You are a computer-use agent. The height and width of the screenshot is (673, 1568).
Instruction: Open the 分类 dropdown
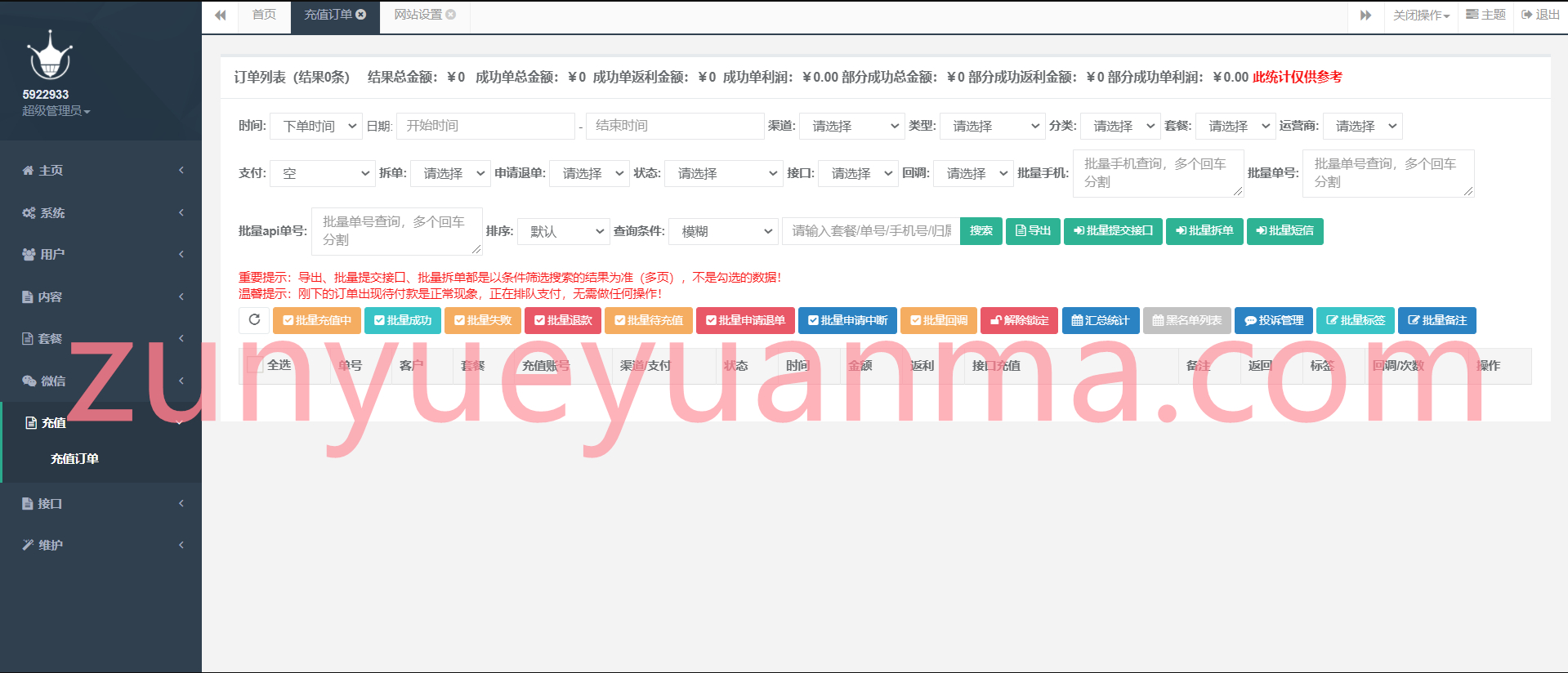[x=1120, y=127]
